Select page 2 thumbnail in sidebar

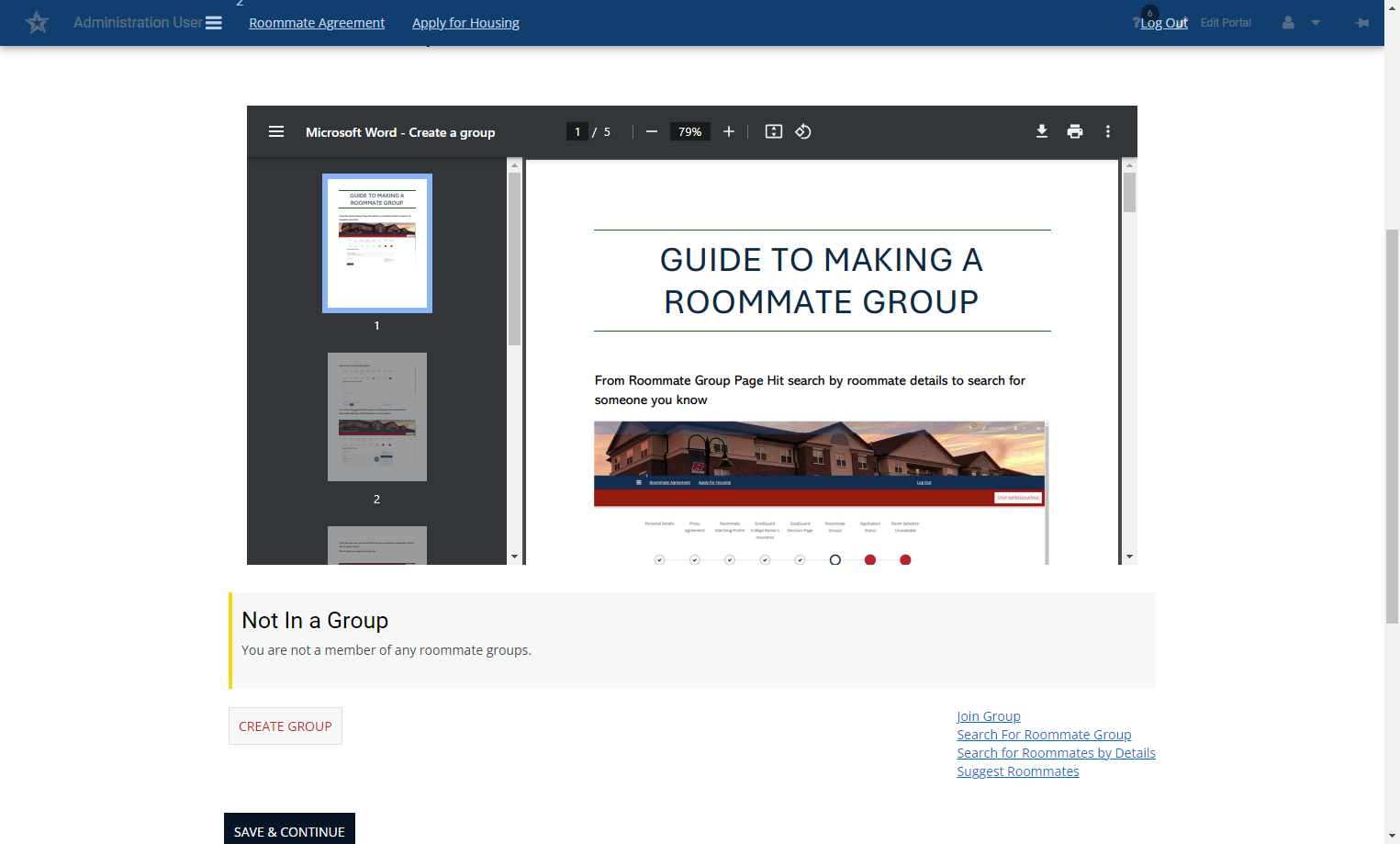(377, 417)
